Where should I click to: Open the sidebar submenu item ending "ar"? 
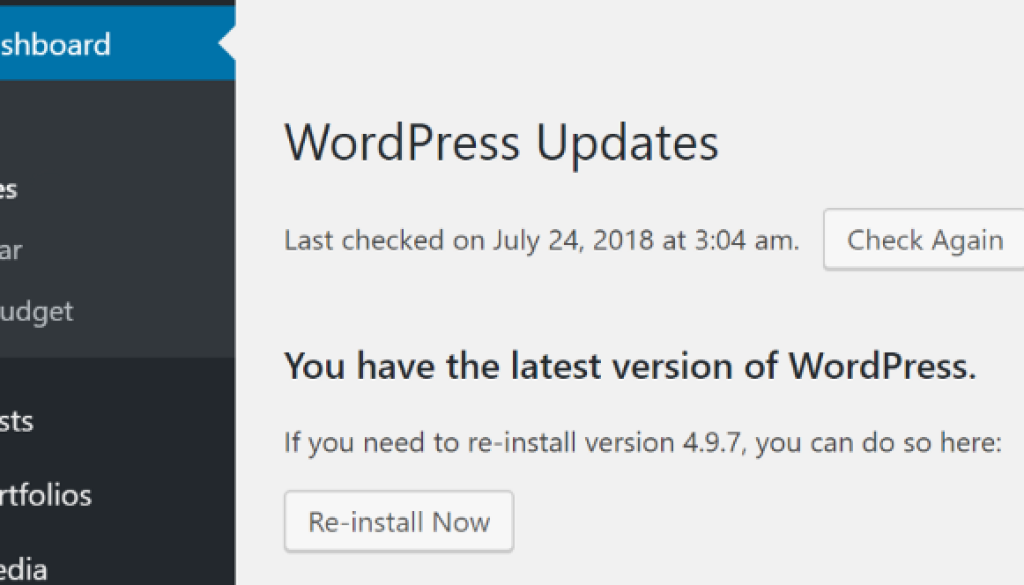(x=11, y=250)
